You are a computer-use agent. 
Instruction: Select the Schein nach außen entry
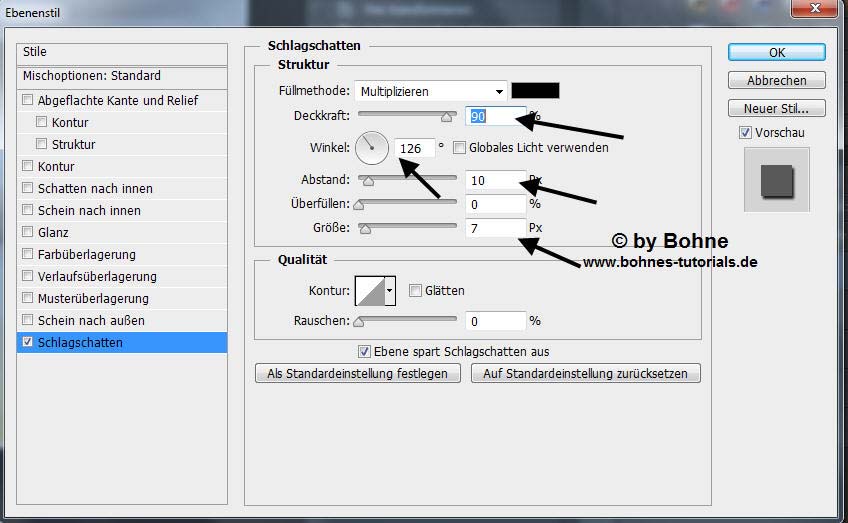(x=91, y=321)
